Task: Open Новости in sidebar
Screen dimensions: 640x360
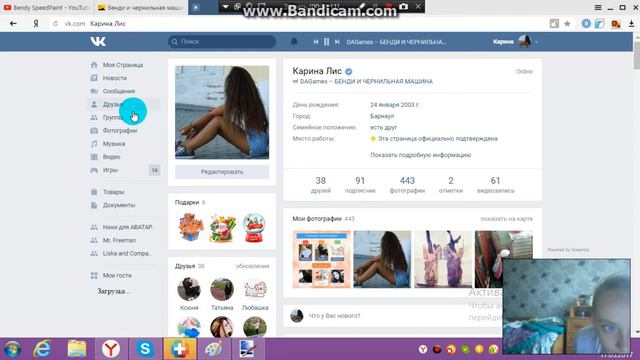Action: pyautogui.click(x=115, y=78)
